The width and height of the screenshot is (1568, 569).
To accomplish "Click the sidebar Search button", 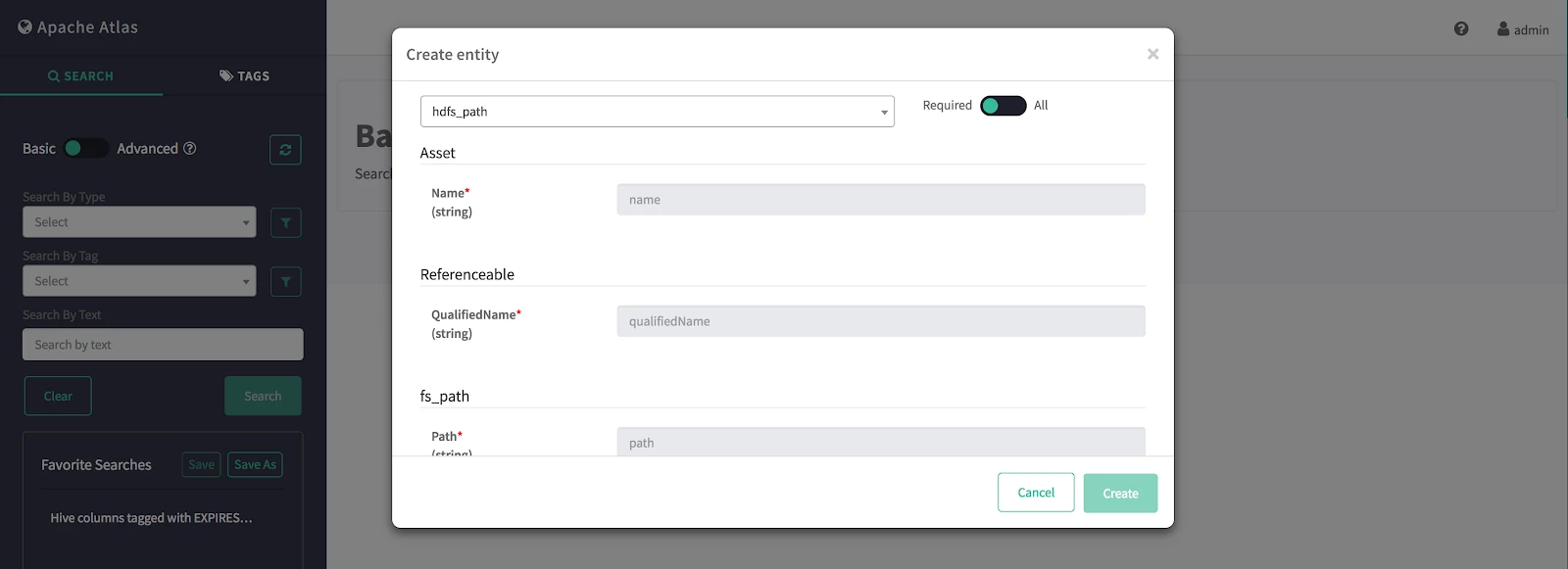I will coord(263,396).
